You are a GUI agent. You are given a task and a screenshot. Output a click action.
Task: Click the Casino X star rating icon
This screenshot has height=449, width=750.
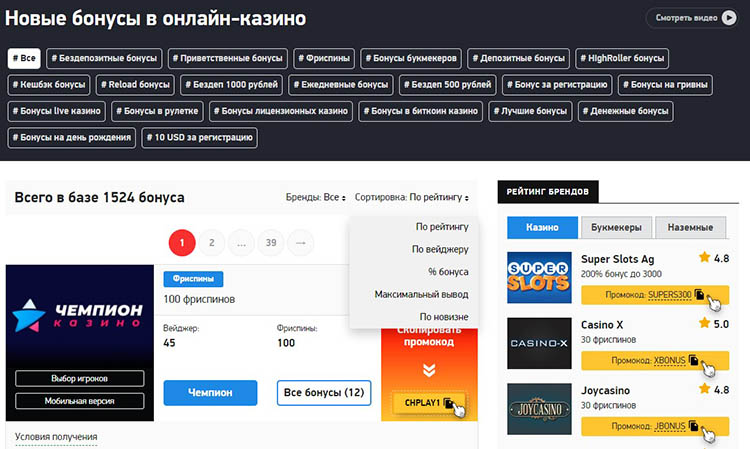[x=704, y=323]
